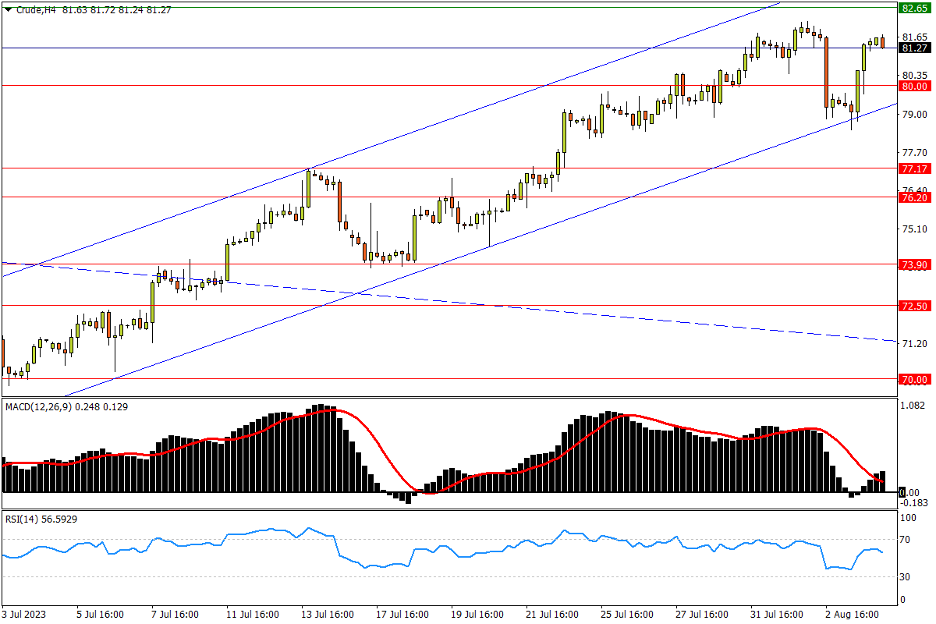Select the red 80.00 level label
This screenshot has height=624, width=936.
915,87
